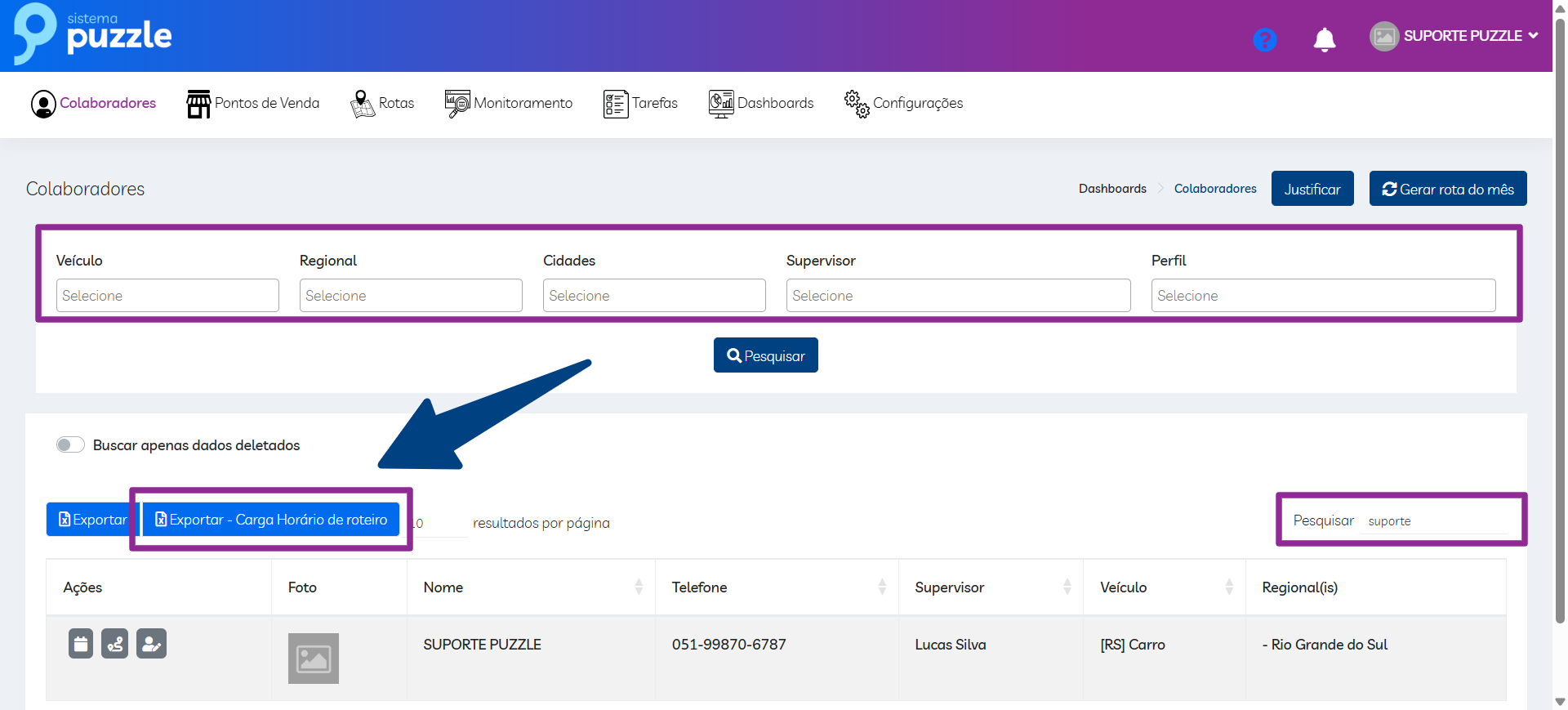
Task: Click the calendar icon in SUPORTE PUZZLE row
Action: pyautogui.click(x=80, y=644)
